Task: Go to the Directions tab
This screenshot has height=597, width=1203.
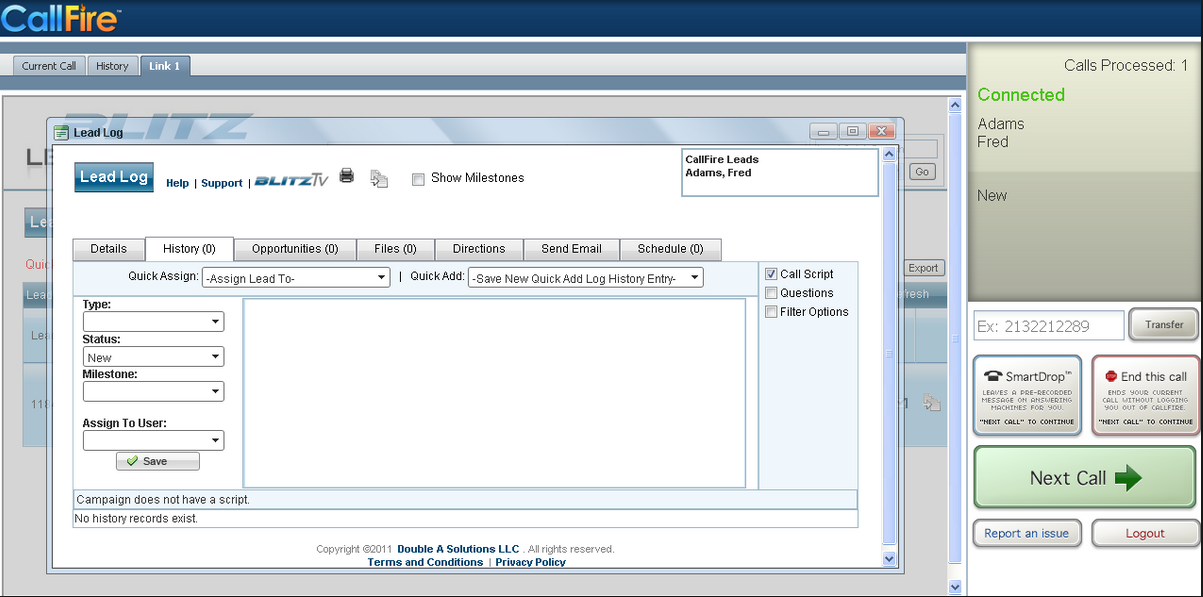Action: (x=479, y=249)
